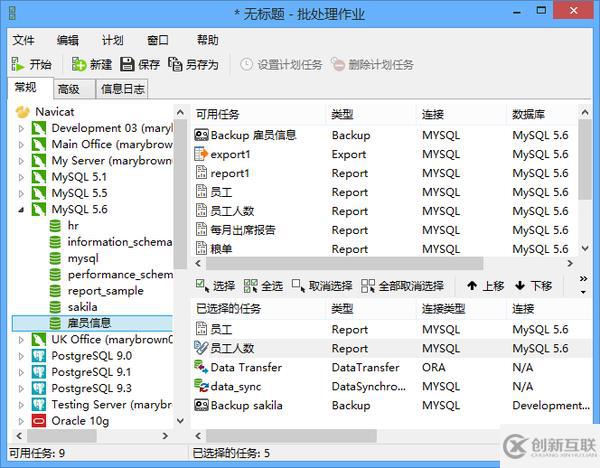Click the Backup 雇员信息 task icon
This screenshot has width=600, height=468.
click(x=201, y=135)
